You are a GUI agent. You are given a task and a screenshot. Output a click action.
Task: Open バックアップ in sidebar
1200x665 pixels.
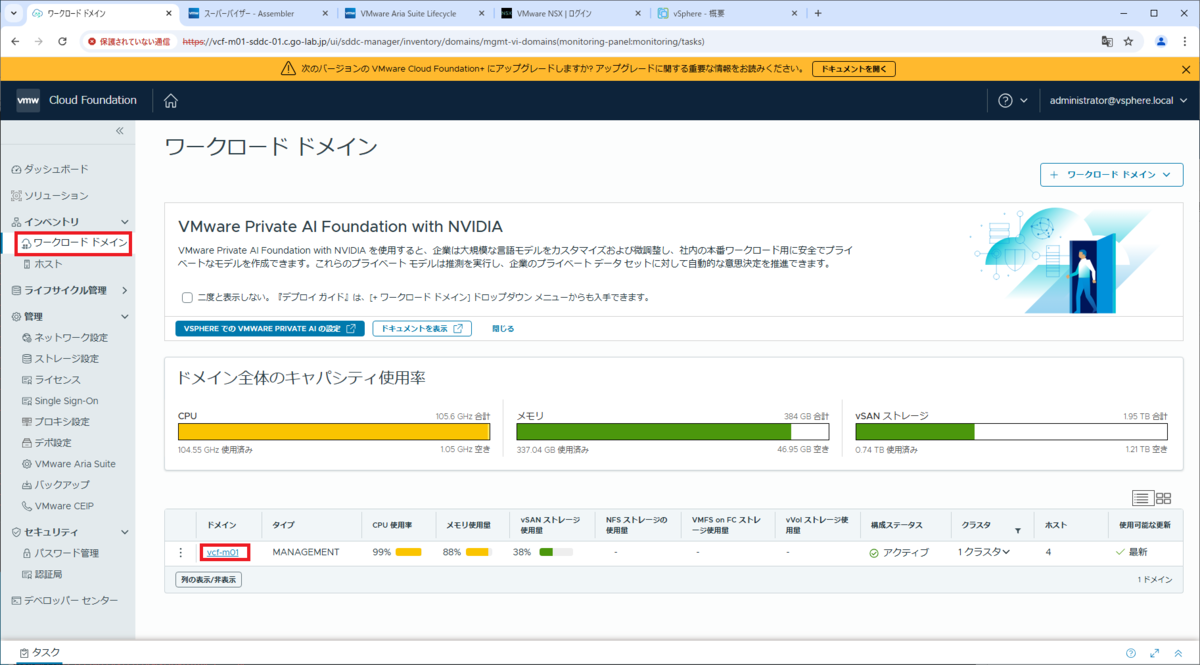[x=55, y=485]
